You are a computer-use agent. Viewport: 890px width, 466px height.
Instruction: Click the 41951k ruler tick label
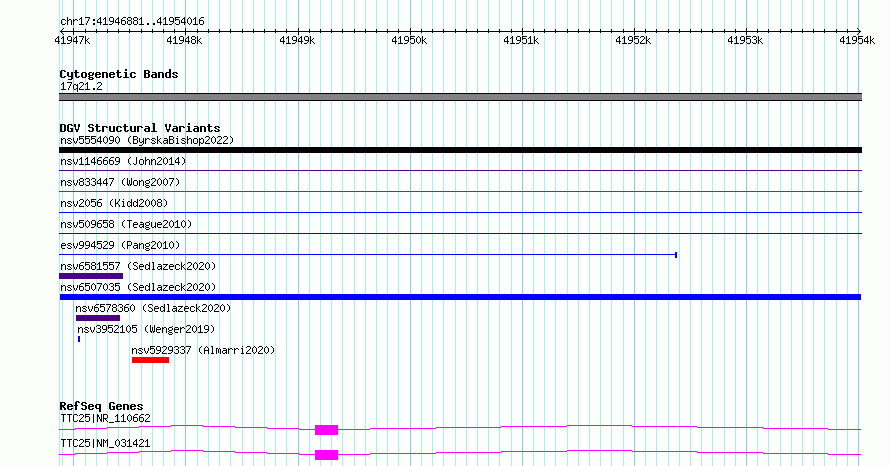click(521, 40)
